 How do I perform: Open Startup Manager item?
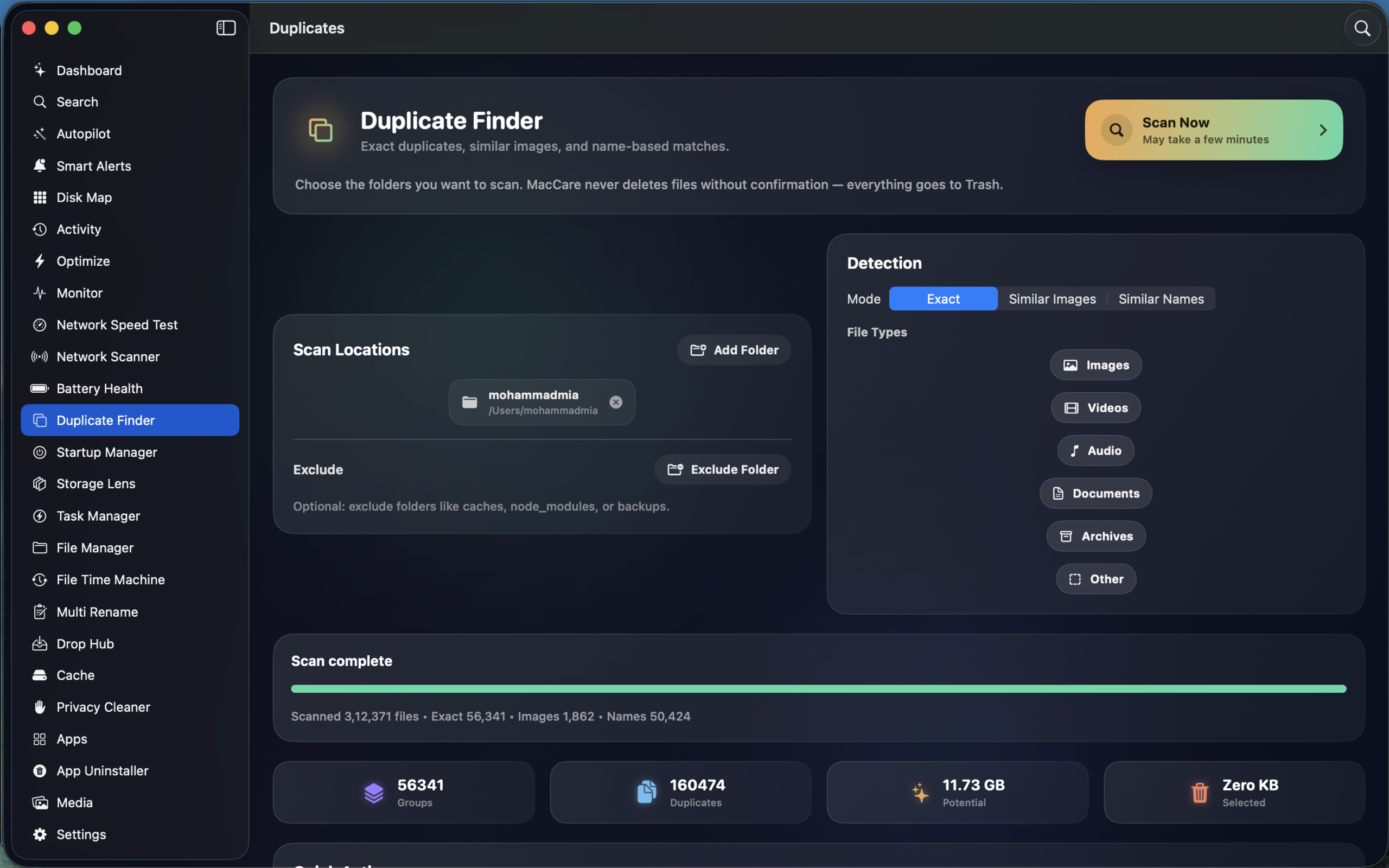tap(130, 452)
